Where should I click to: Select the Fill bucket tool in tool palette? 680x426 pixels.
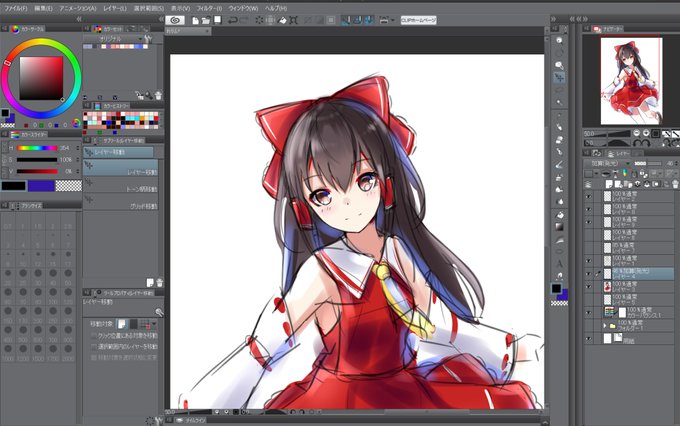559,215
